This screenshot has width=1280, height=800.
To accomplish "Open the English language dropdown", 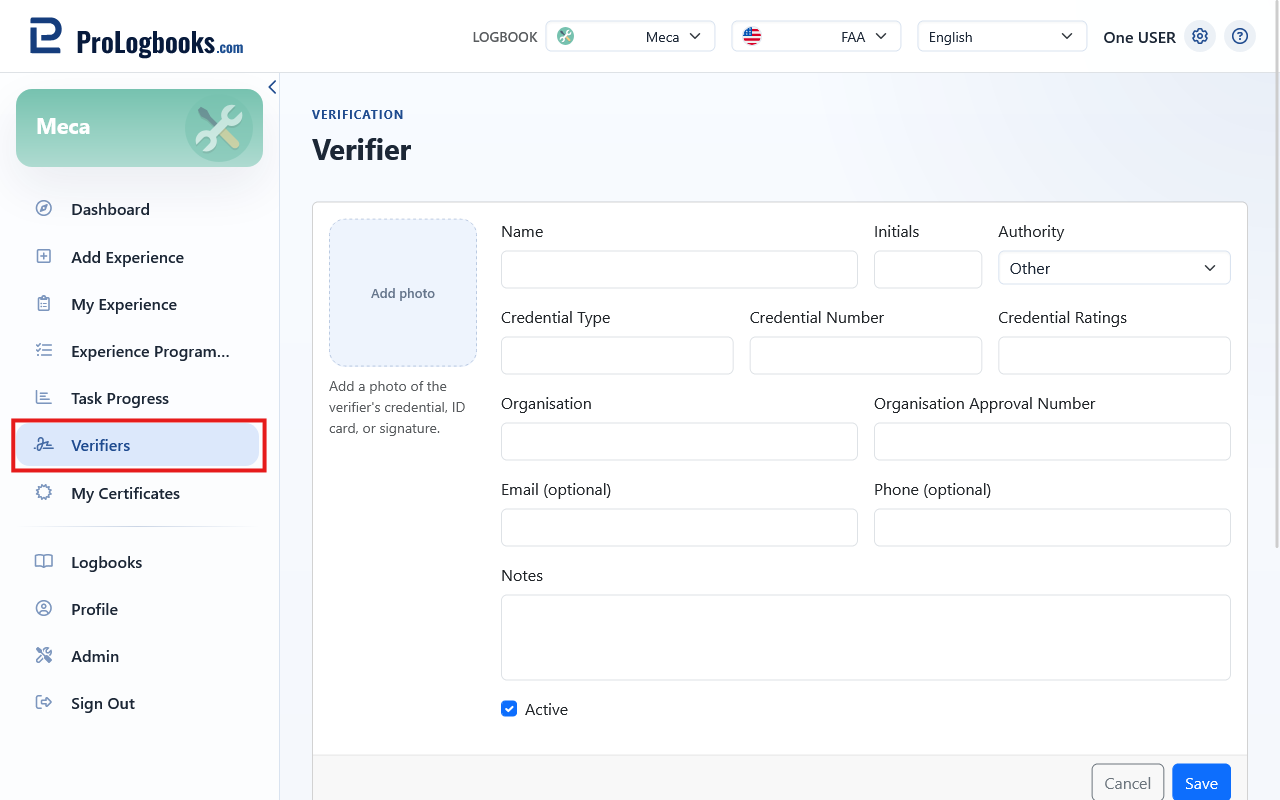I will 1002,37.
